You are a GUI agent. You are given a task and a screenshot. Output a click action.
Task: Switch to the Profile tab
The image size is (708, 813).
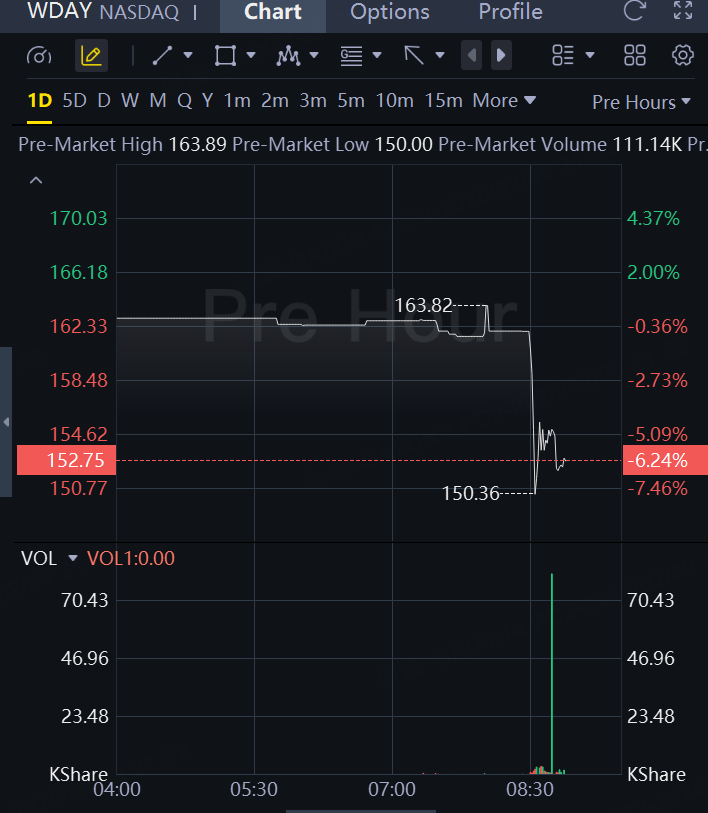point(510,13)
